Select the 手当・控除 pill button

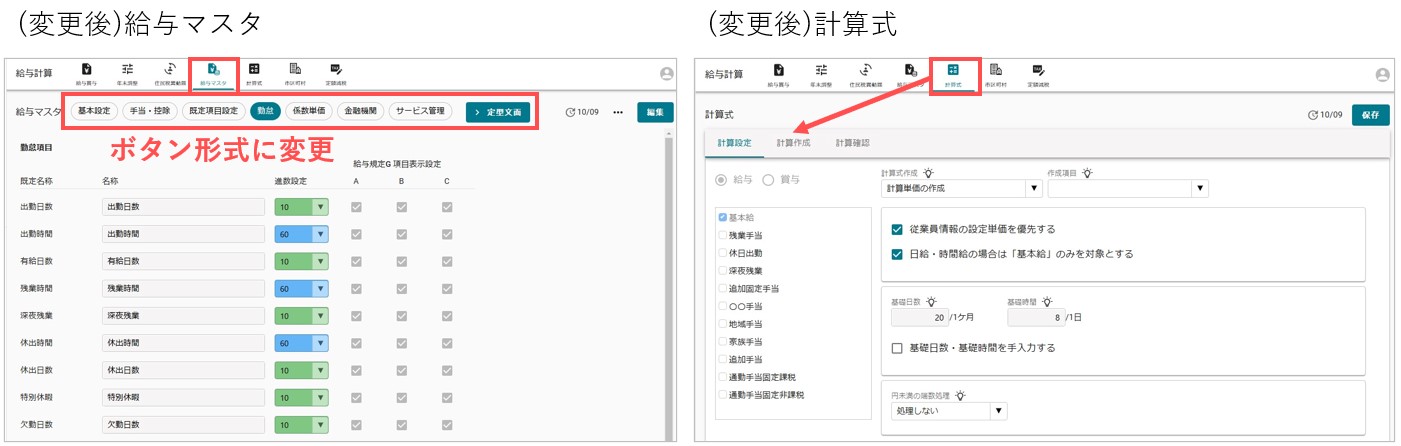[152, 112]
